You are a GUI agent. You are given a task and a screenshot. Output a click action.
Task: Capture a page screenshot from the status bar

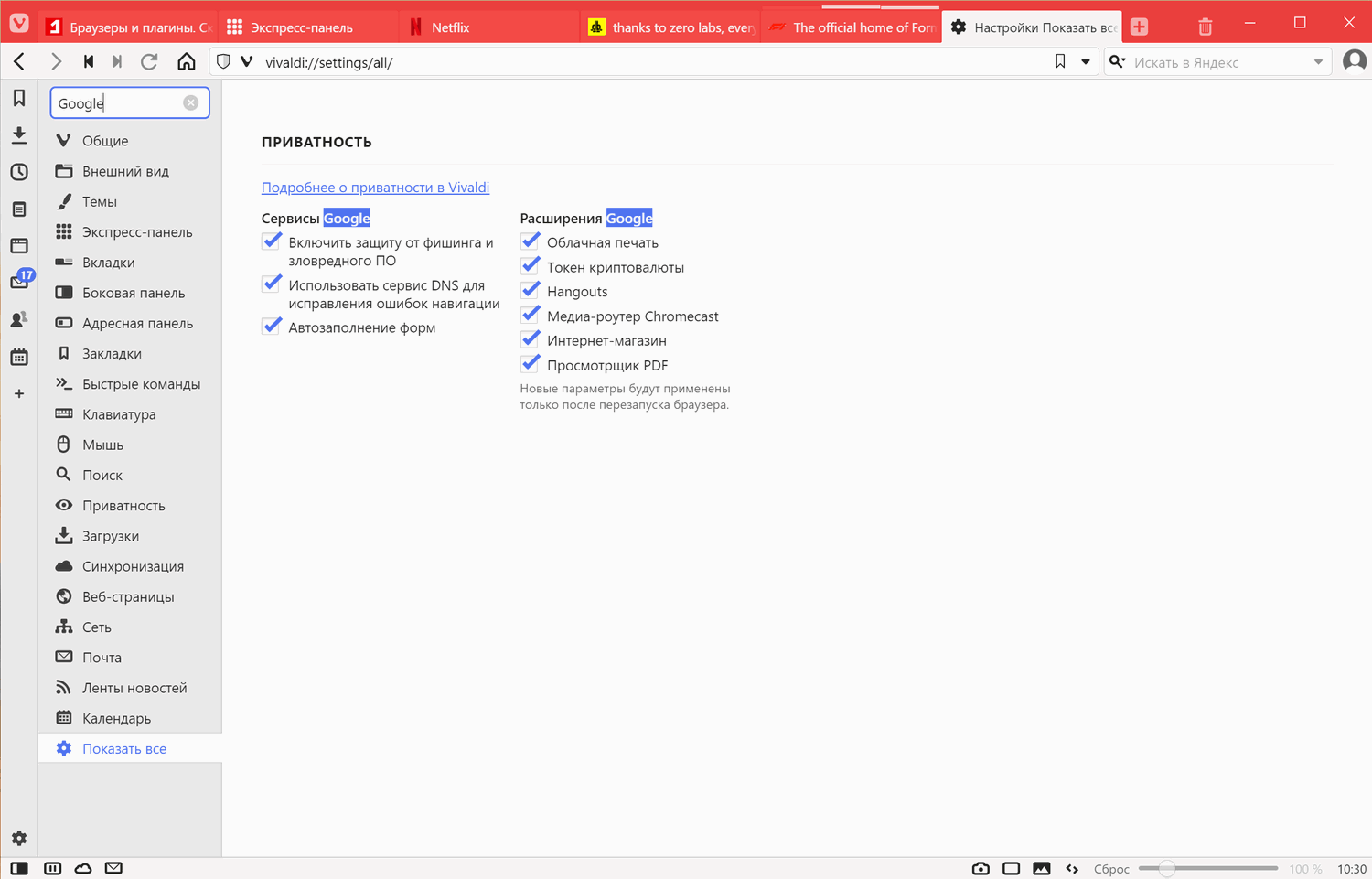(x=980, y=868)
